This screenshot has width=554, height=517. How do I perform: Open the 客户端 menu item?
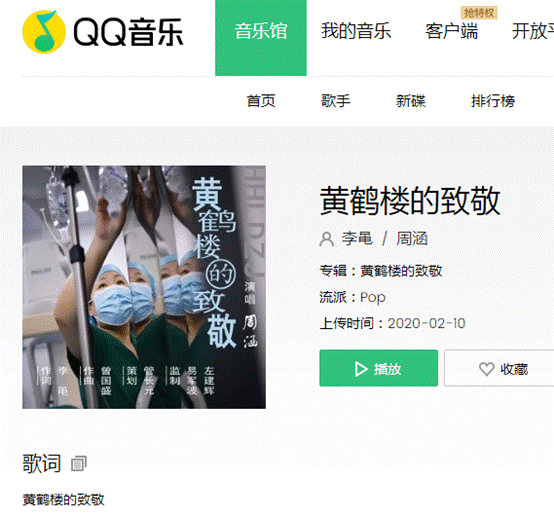coord(451,31)
